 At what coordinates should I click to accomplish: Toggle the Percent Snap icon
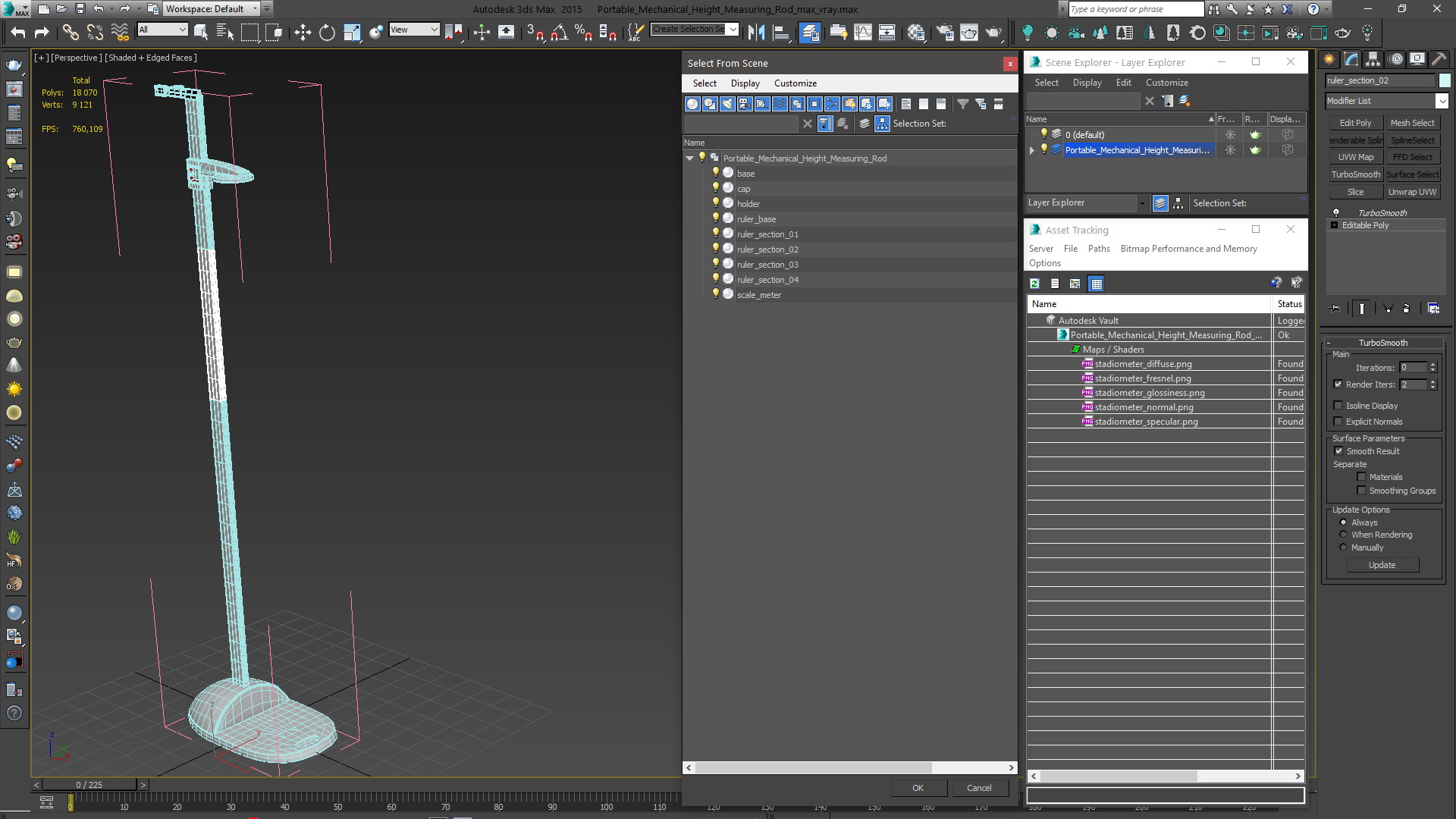583,32
